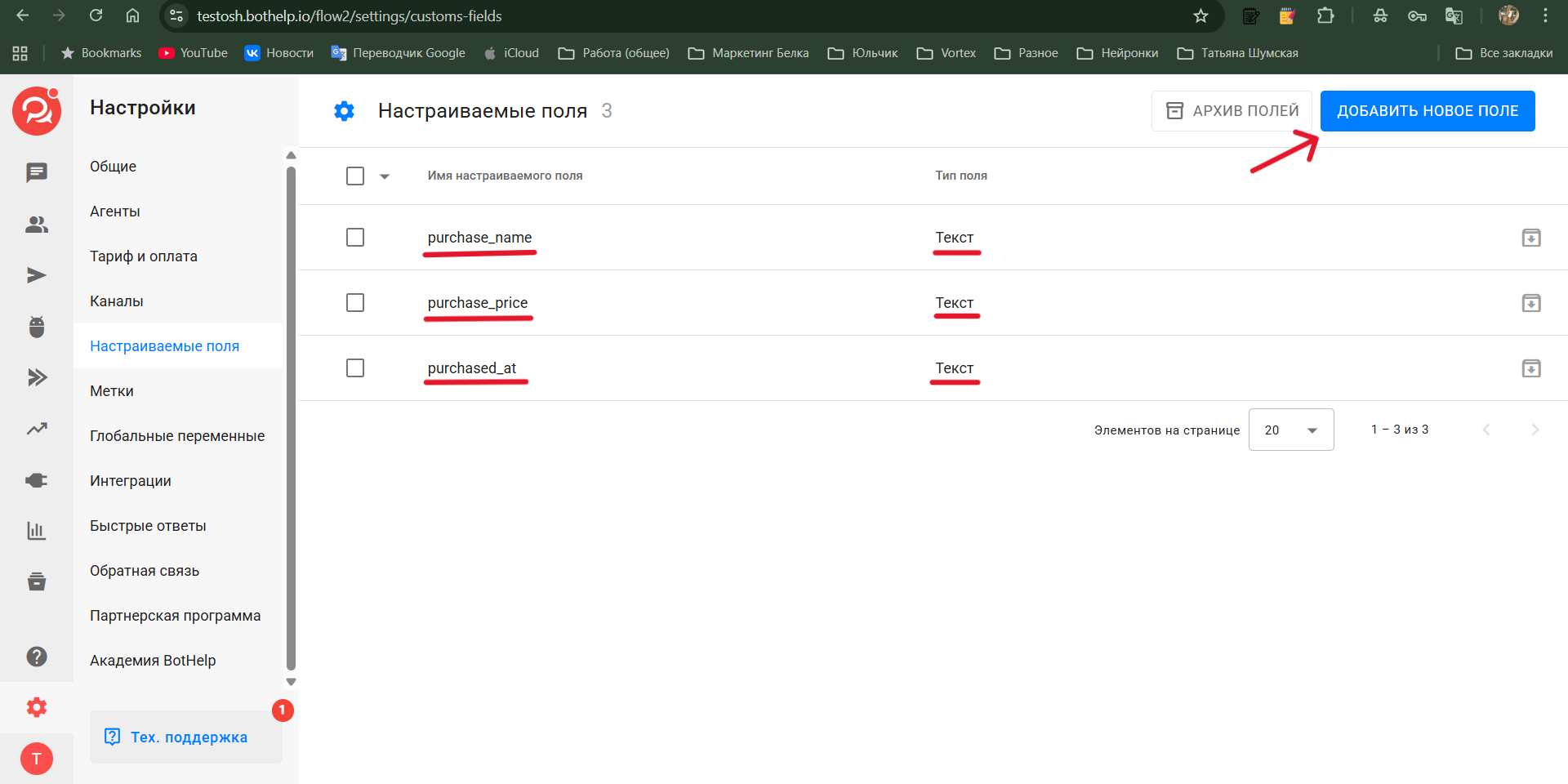
Task: Open the broadcasts paper plane icon
Action: 37,275
